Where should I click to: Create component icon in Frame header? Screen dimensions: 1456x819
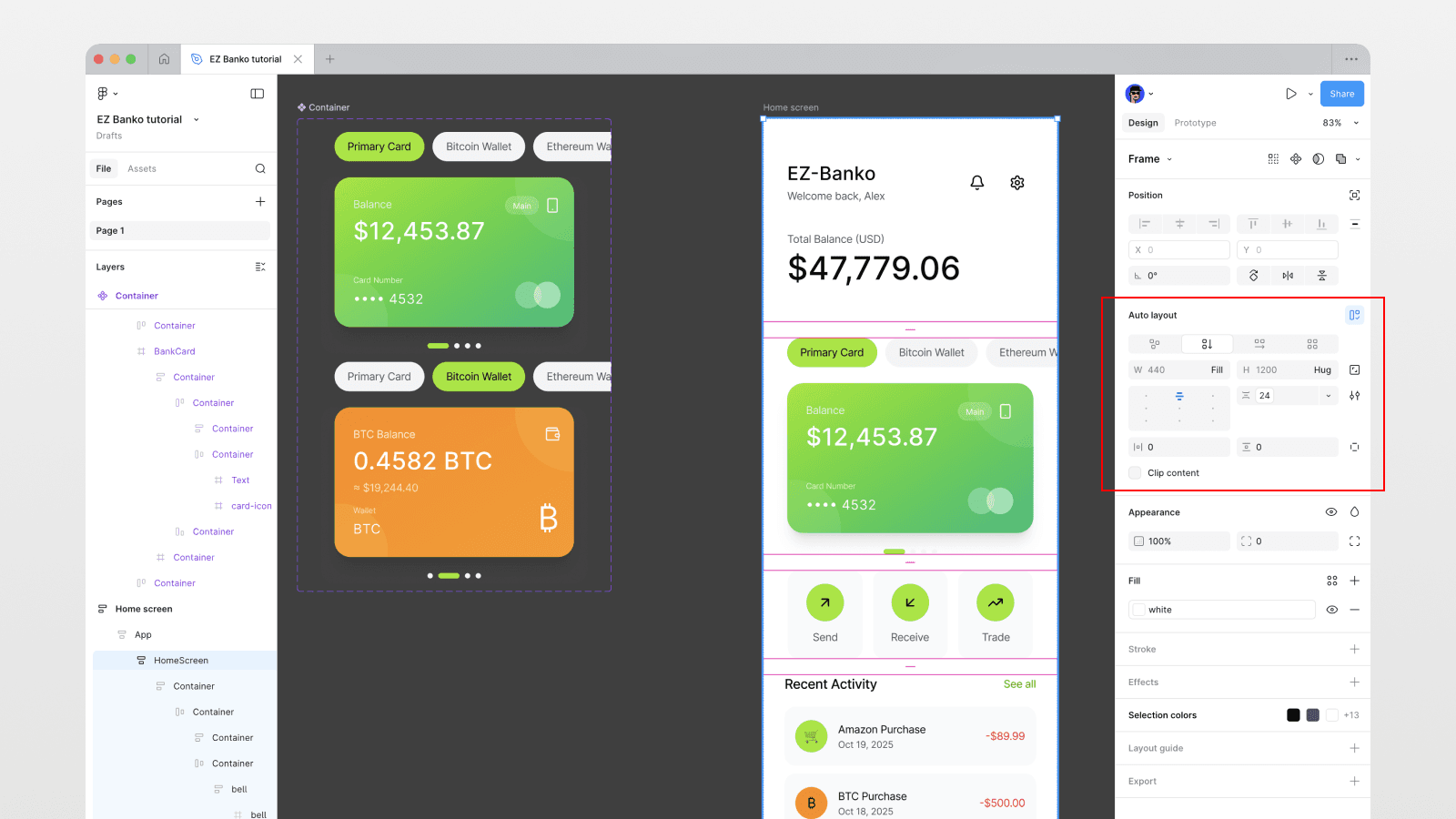point(1296,159)
